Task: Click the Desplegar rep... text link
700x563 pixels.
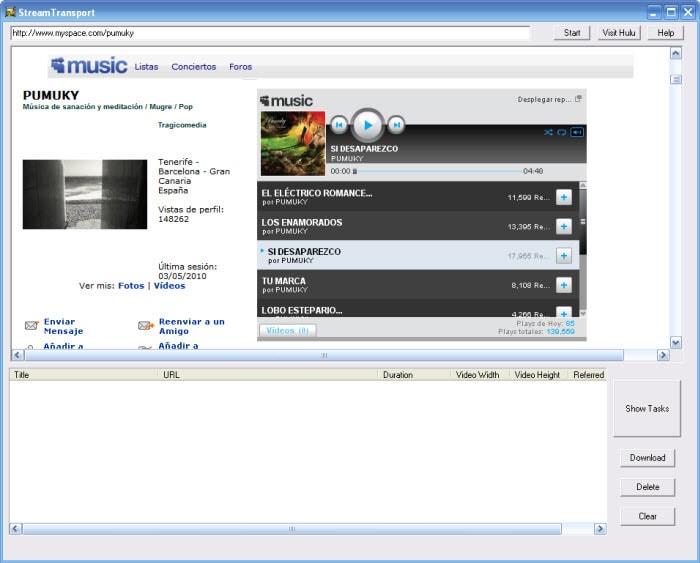Action: tap(544, 99)
